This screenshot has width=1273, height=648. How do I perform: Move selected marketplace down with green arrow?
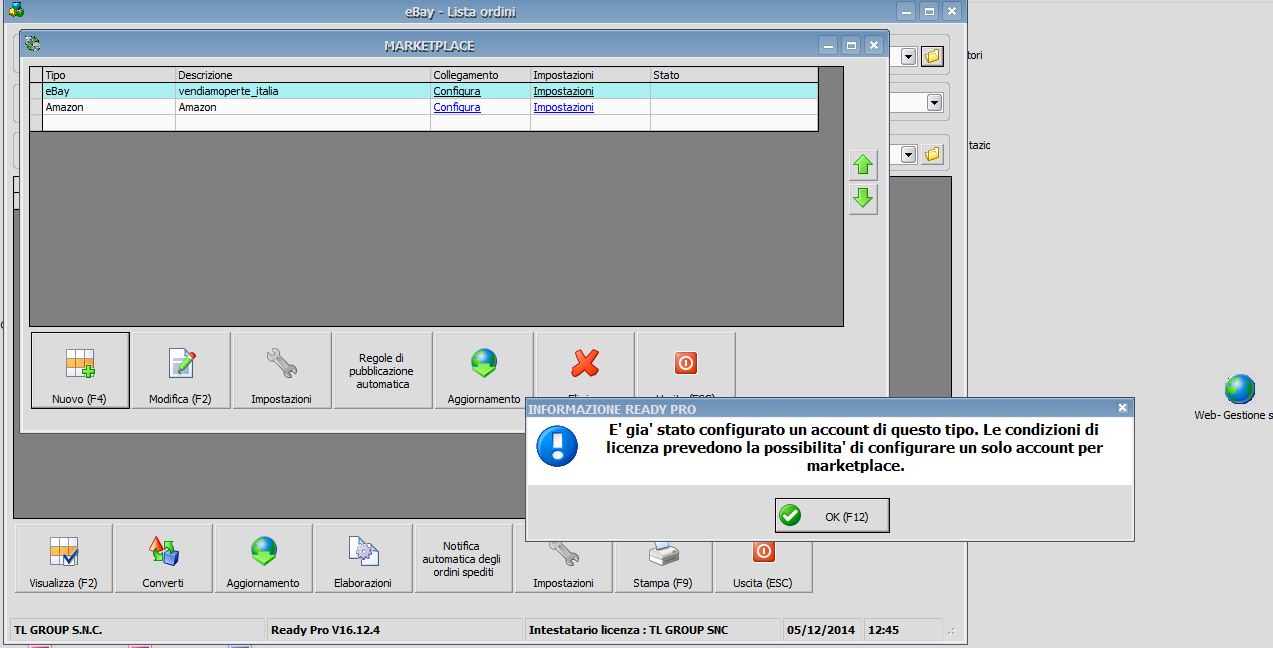click(863, 198)
